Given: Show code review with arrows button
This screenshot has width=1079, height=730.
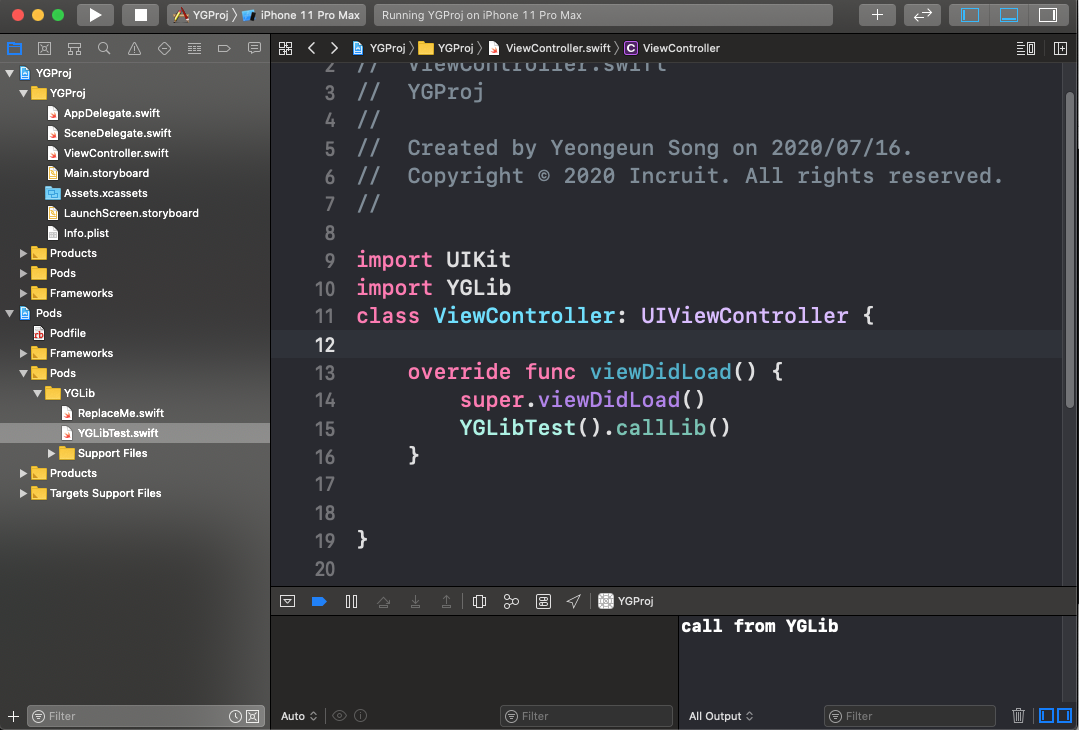Looking at the screenshot, I should 922,14.
